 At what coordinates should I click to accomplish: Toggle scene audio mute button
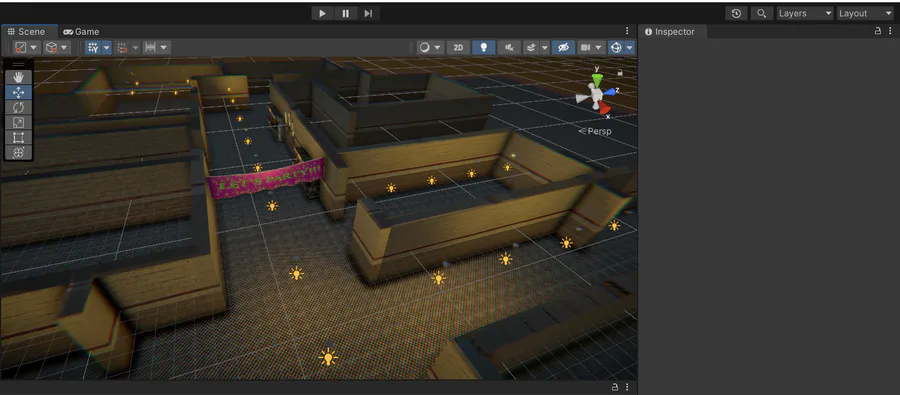tap(509, 48)
